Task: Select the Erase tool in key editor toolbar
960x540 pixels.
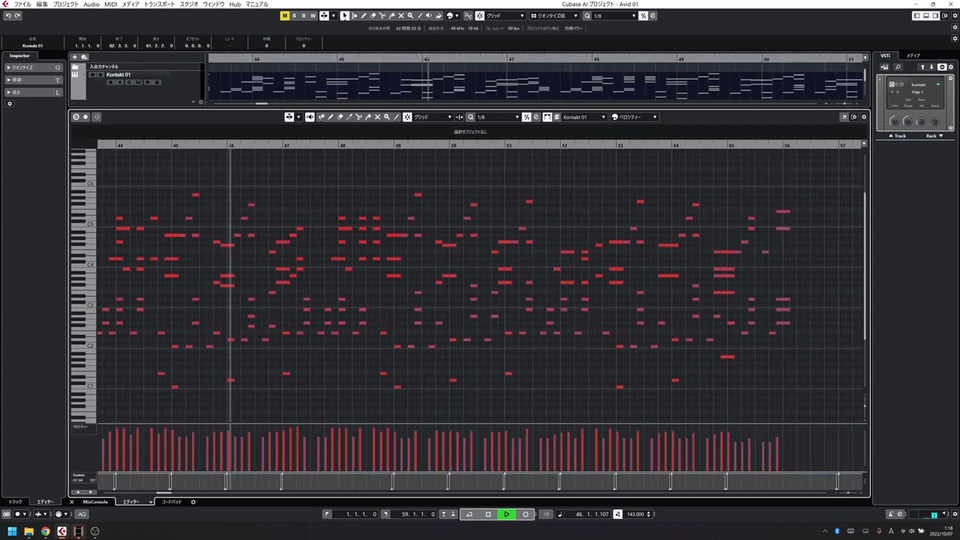Action: 340,117
